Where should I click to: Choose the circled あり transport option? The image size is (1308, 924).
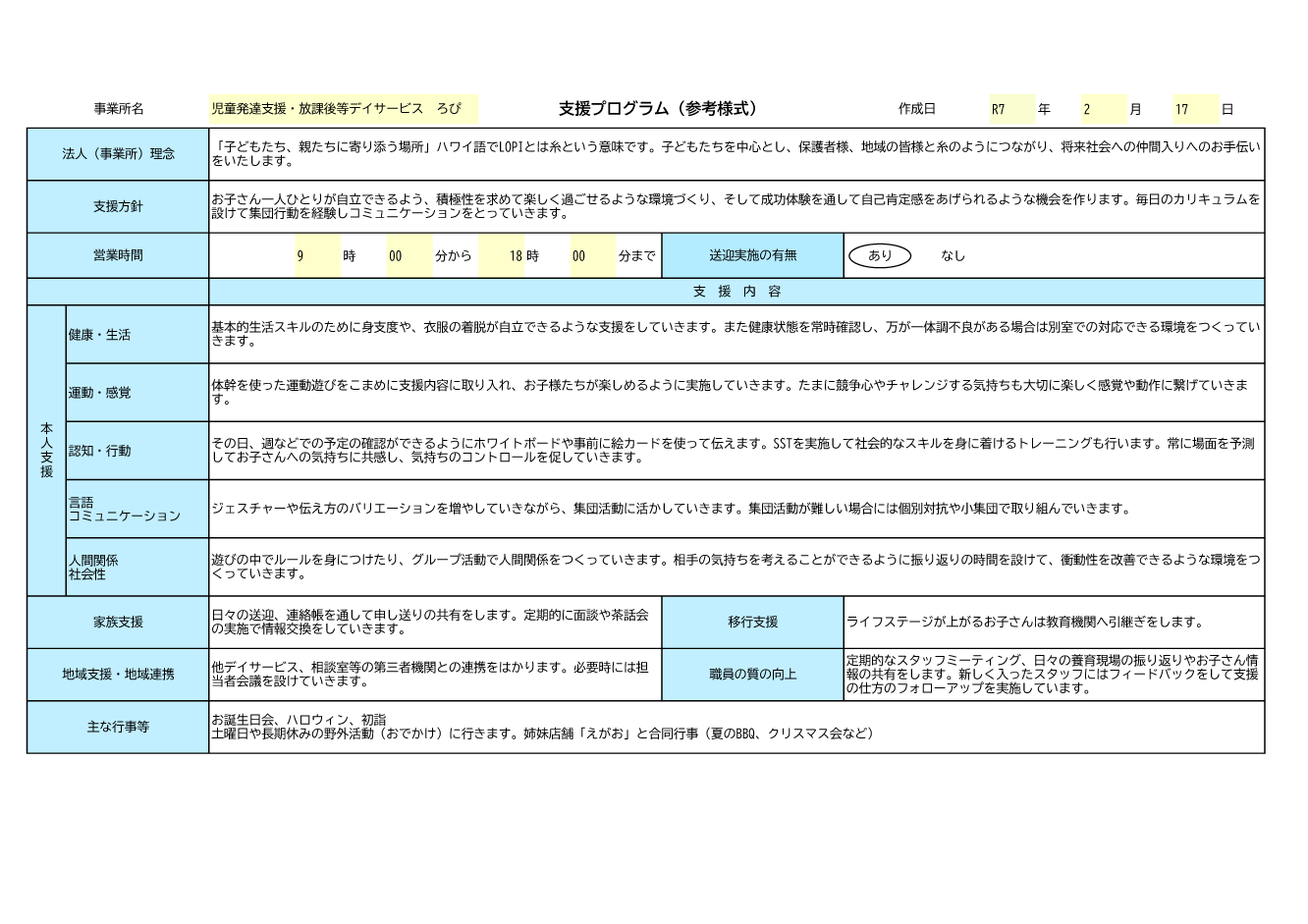click(x=880, y=256)
